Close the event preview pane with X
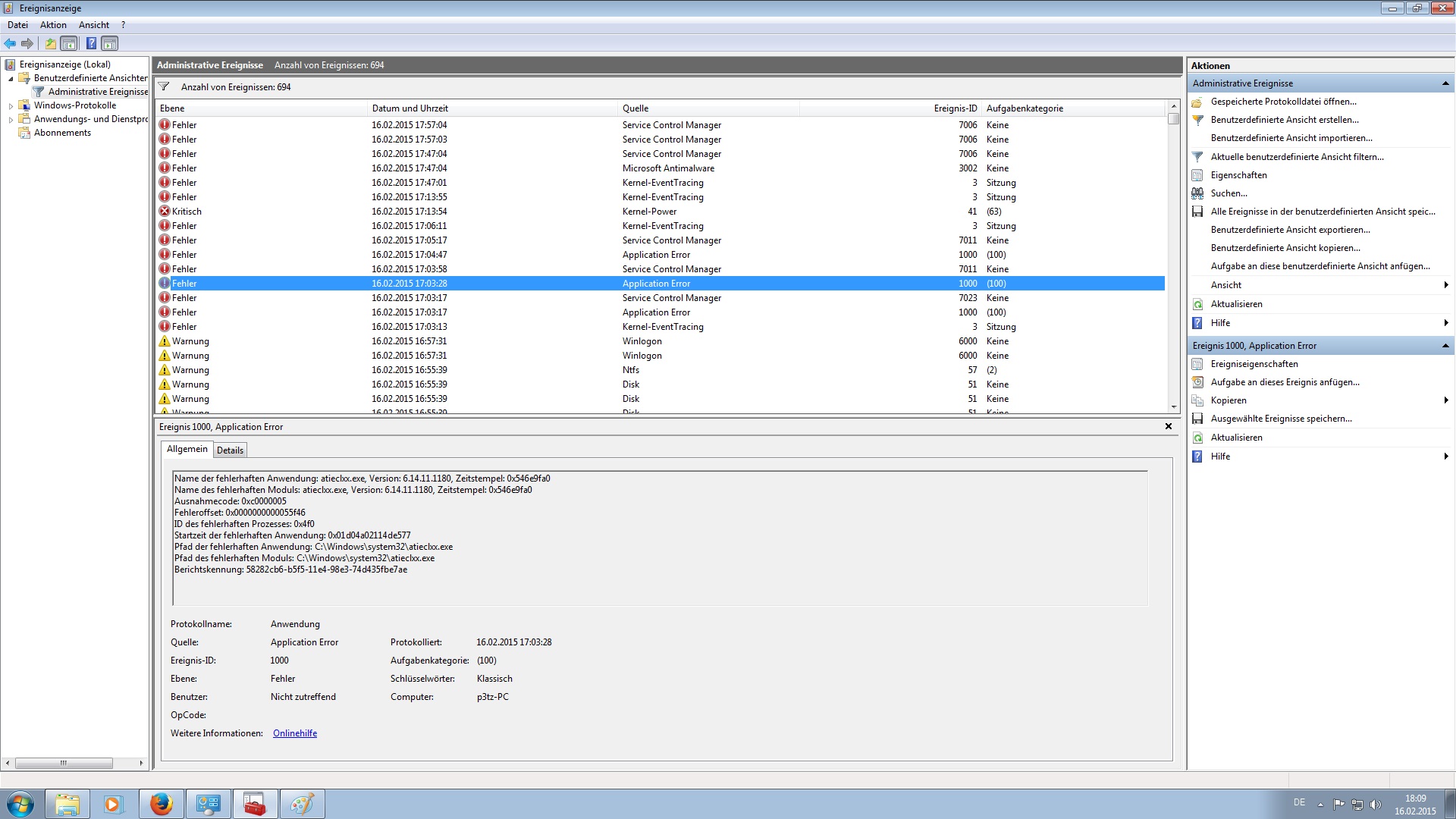Screen dimensions: 1456x819 [1169, 426]
